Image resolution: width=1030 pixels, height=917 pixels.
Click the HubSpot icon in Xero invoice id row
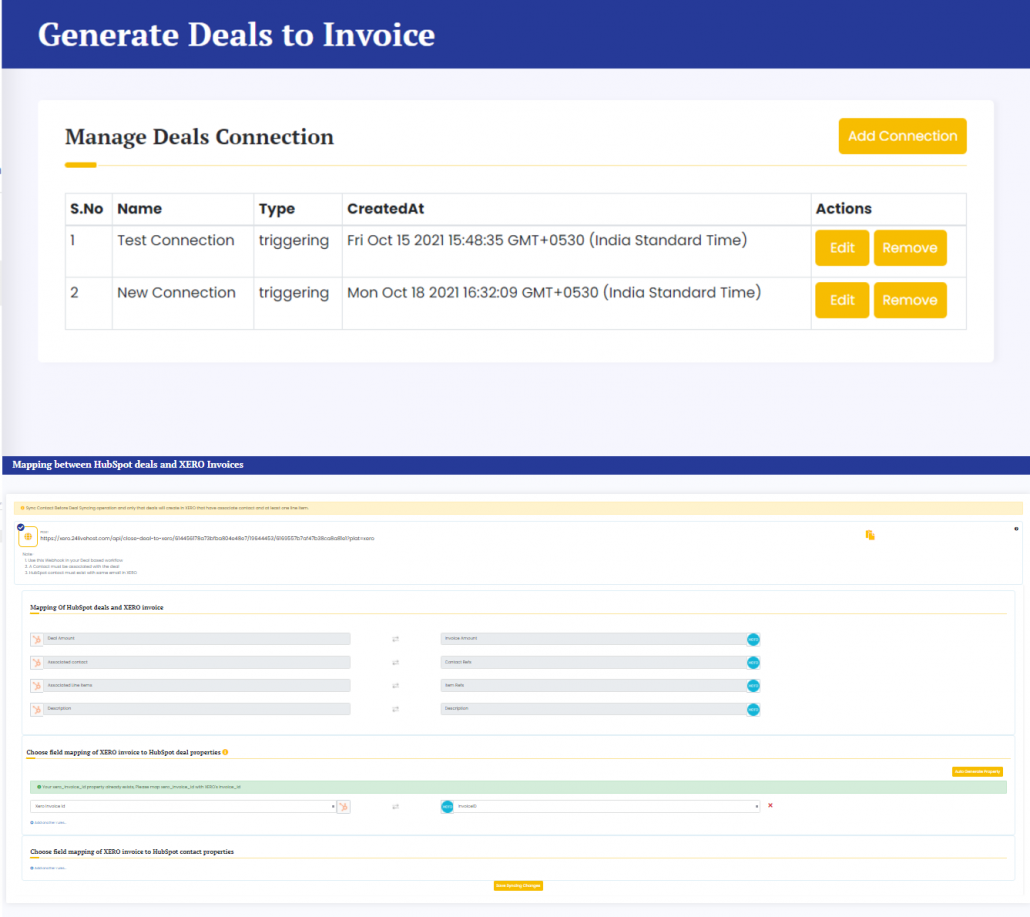[x=344, y=806]
